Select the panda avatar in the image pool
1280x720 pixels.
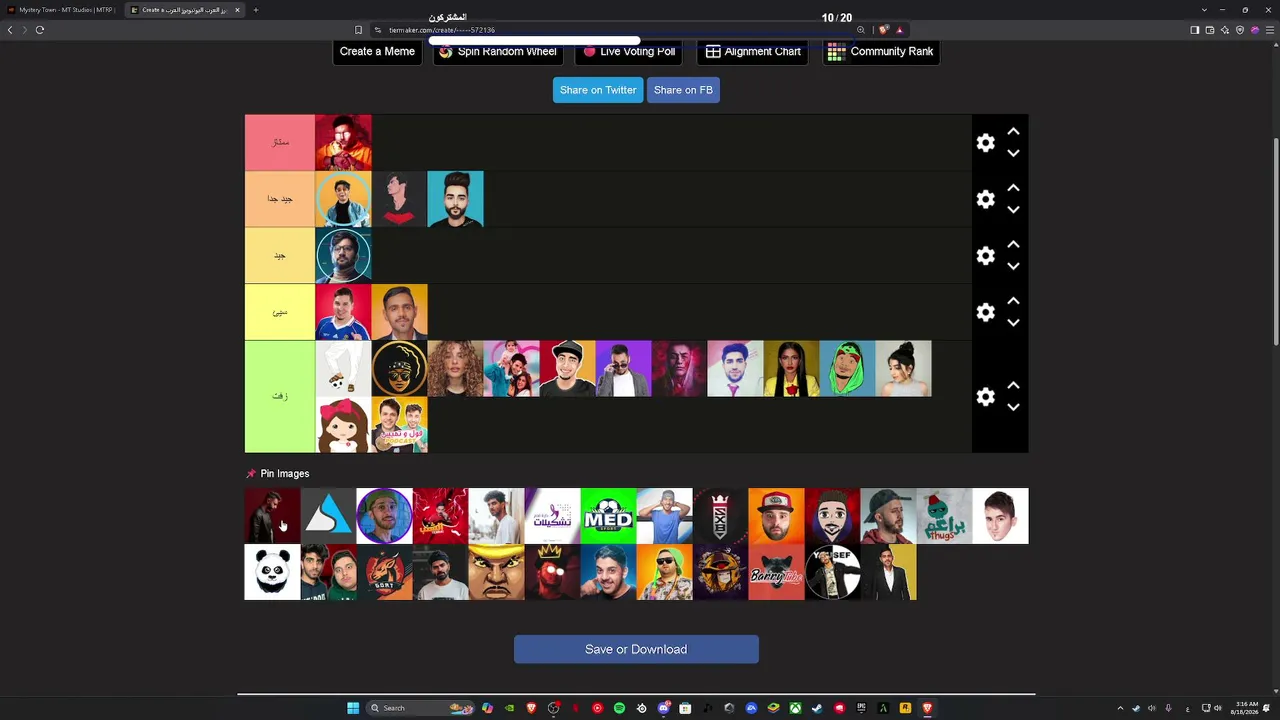(x=273, y=572)
